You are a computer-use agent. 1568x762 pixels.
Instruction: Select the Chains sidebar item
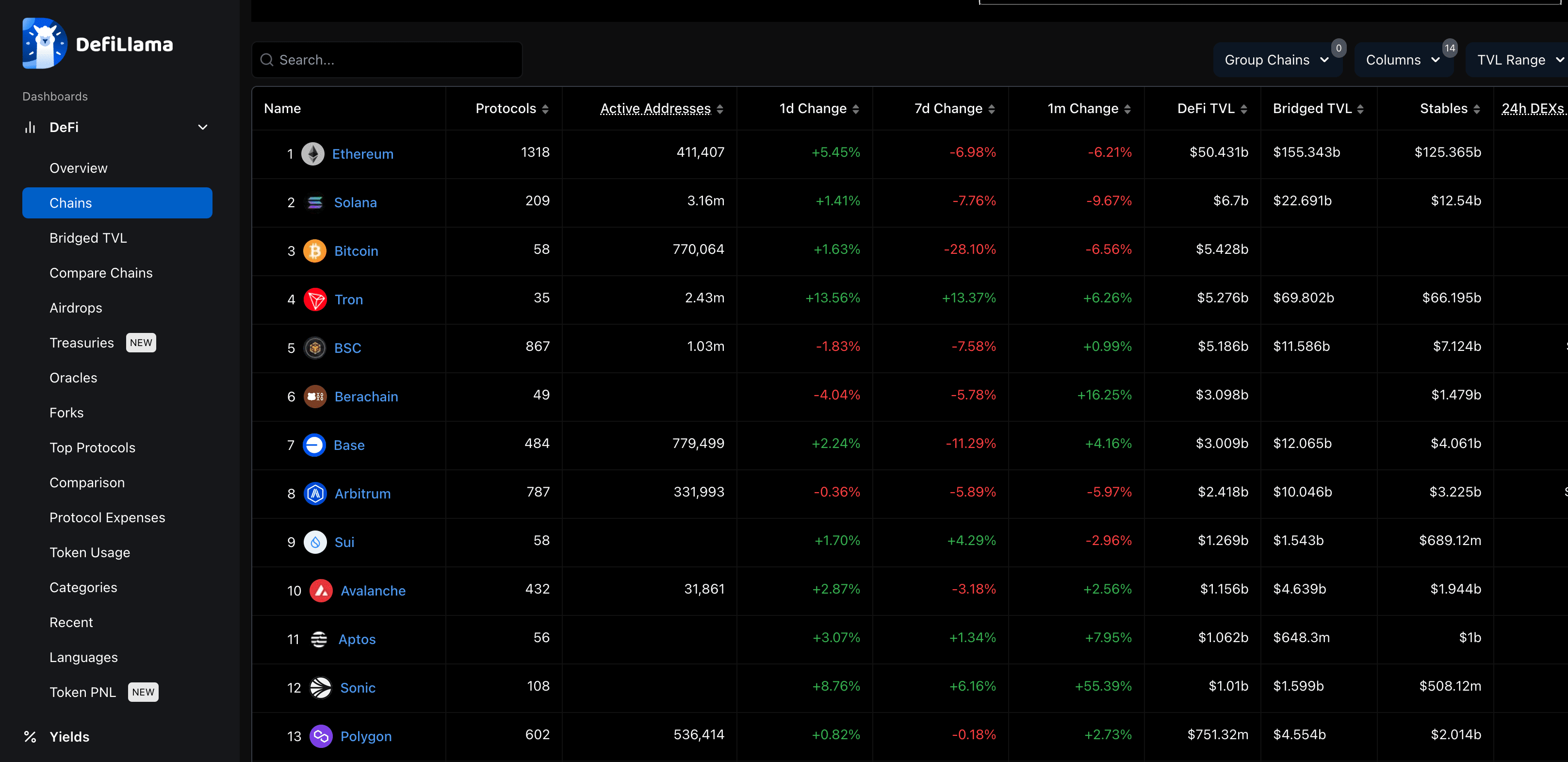[x=117, y=203]
